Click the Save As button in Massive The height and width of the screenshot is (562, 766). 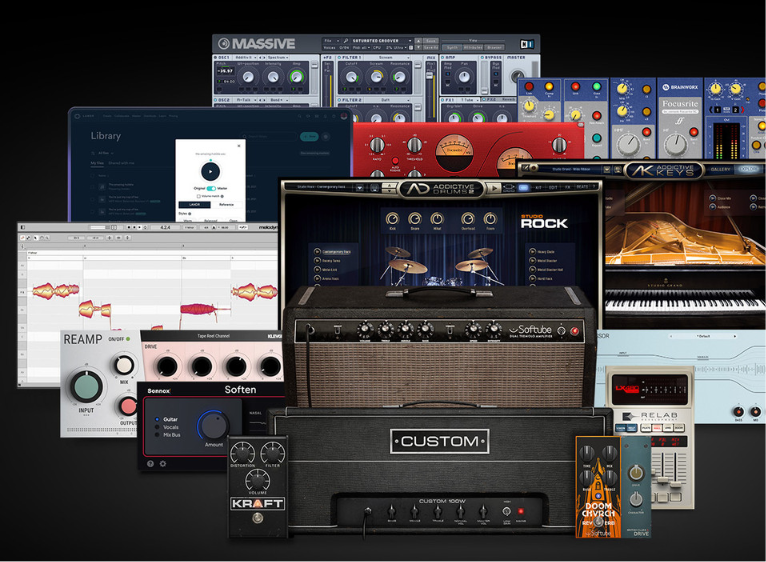431,47
